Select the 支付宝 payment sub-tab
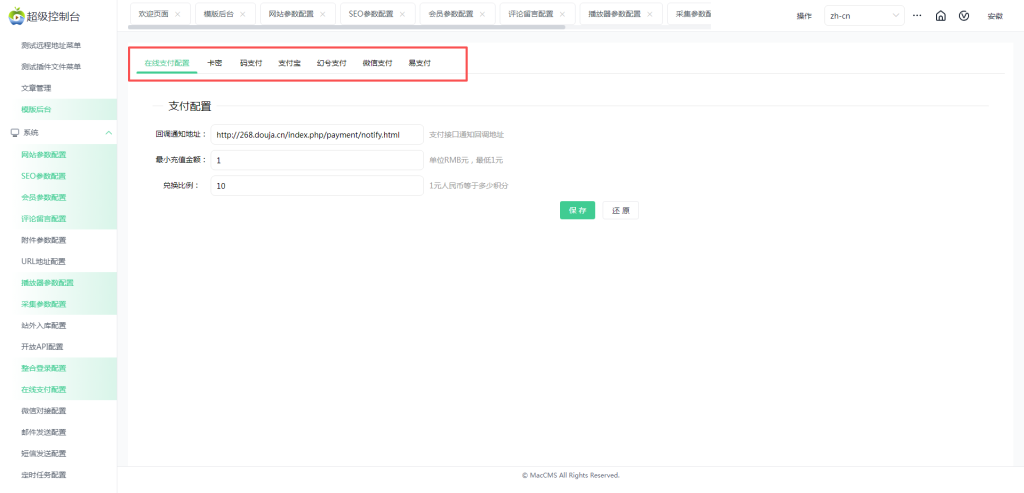 pos(289,63)
